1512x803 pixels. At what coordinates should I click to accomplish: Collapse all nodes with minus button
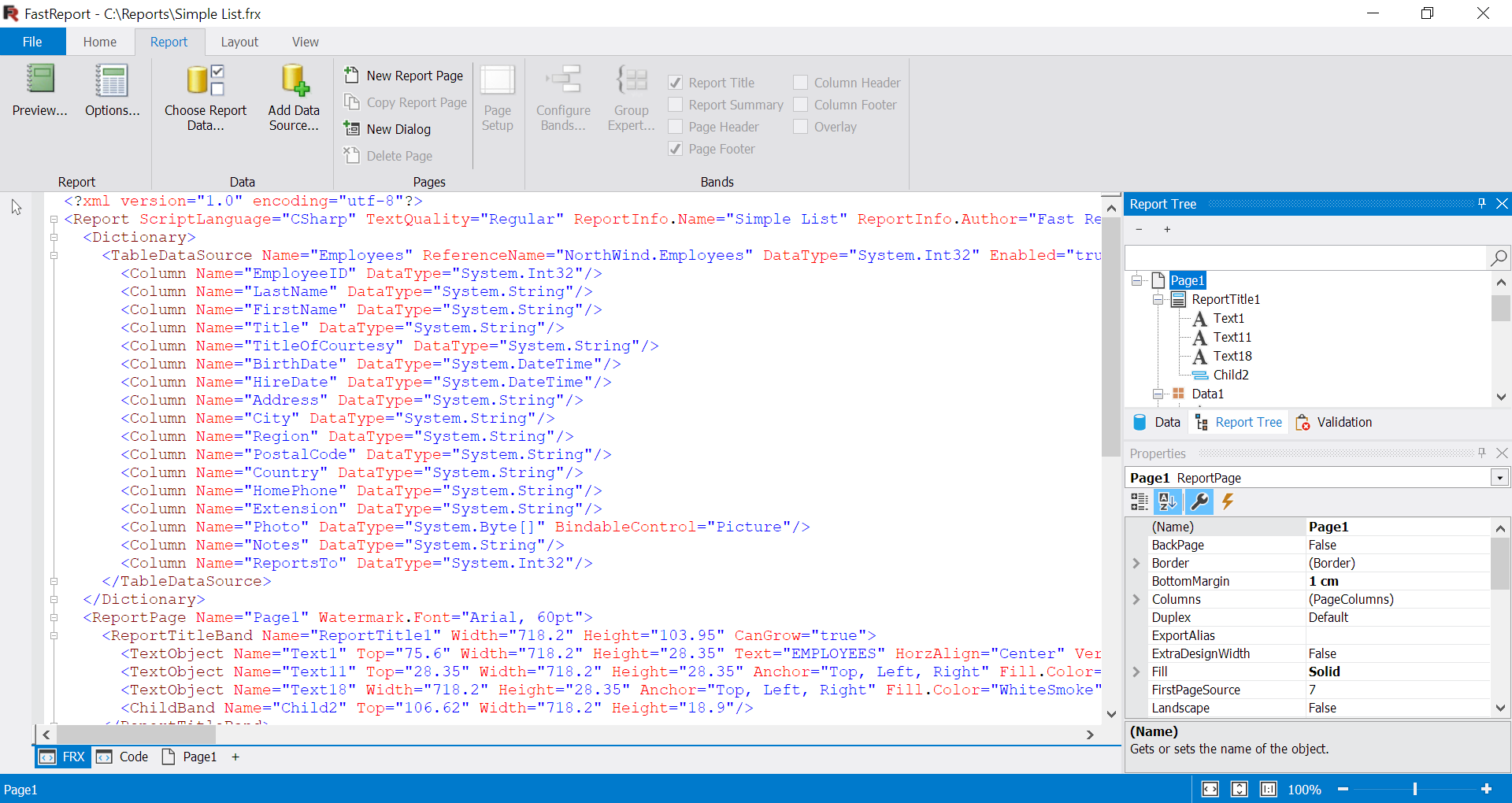(x=1139, y=230)
